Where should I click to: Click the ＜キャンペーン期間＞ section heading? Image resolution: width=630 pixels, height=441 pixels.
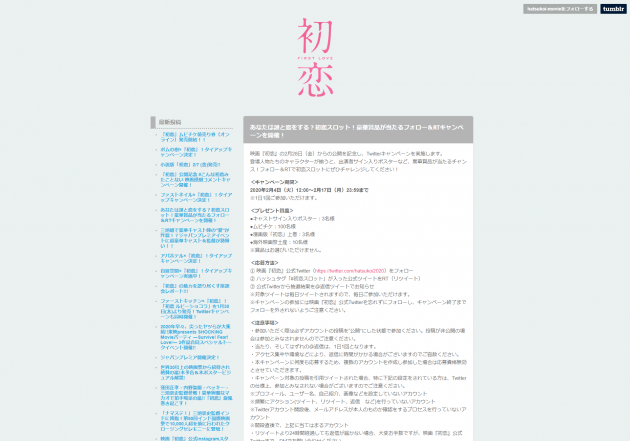[275, 182]
